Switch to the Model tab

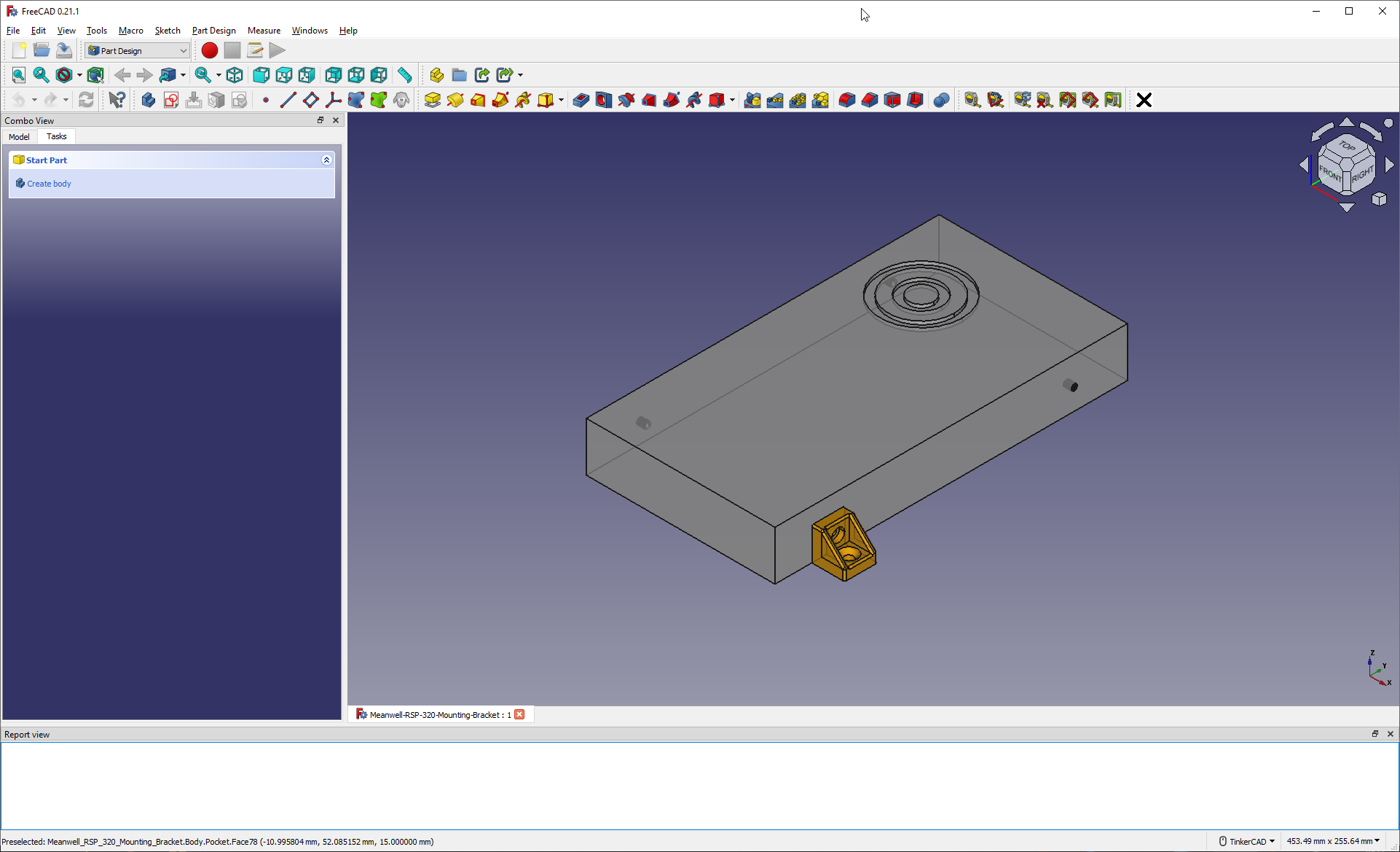(x=19, y=136)
